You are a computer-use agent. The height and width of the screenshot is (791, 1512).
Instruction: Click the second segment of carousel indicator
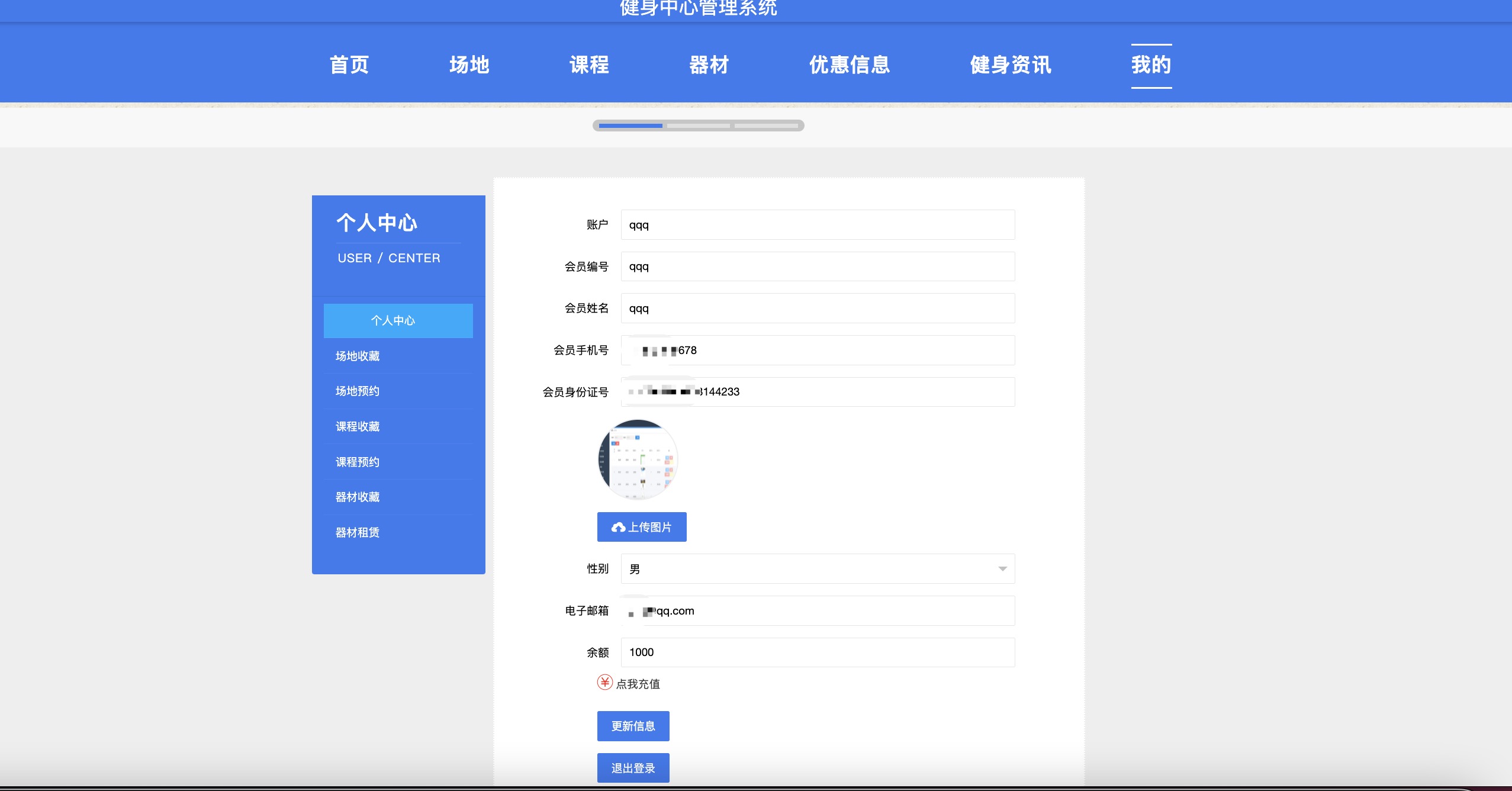699,126
